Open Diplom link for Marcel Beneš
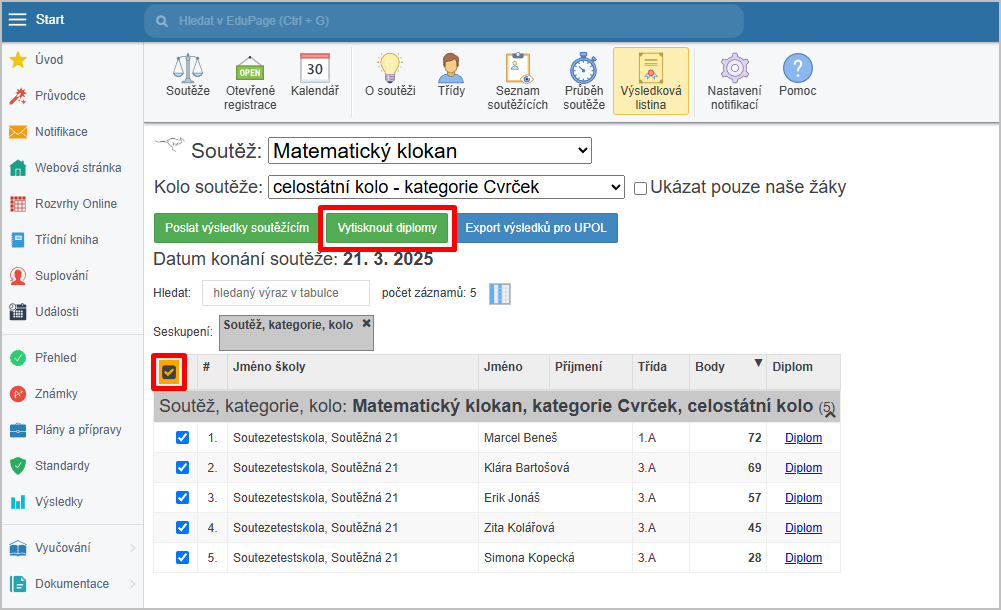The height and width of the screenshot is (610, 1001). tap(803, 438)
